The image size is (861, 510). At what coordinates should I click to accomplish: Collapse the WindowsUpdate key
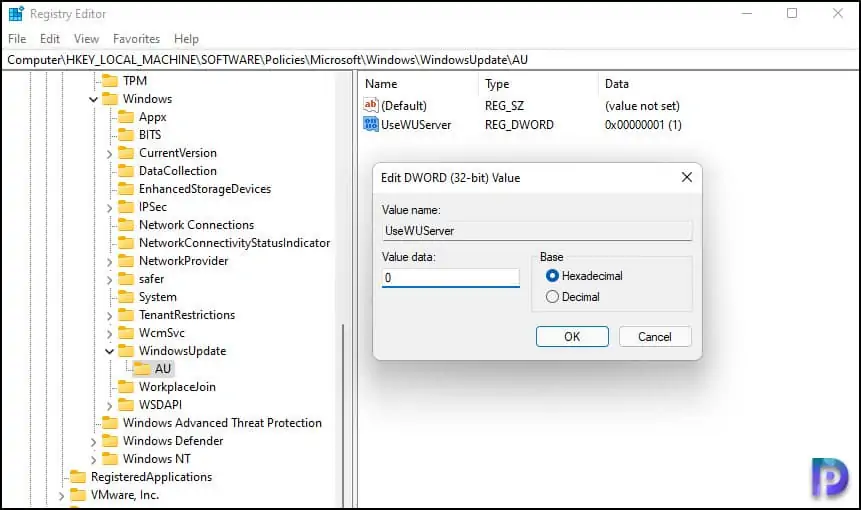pos(109,351)
